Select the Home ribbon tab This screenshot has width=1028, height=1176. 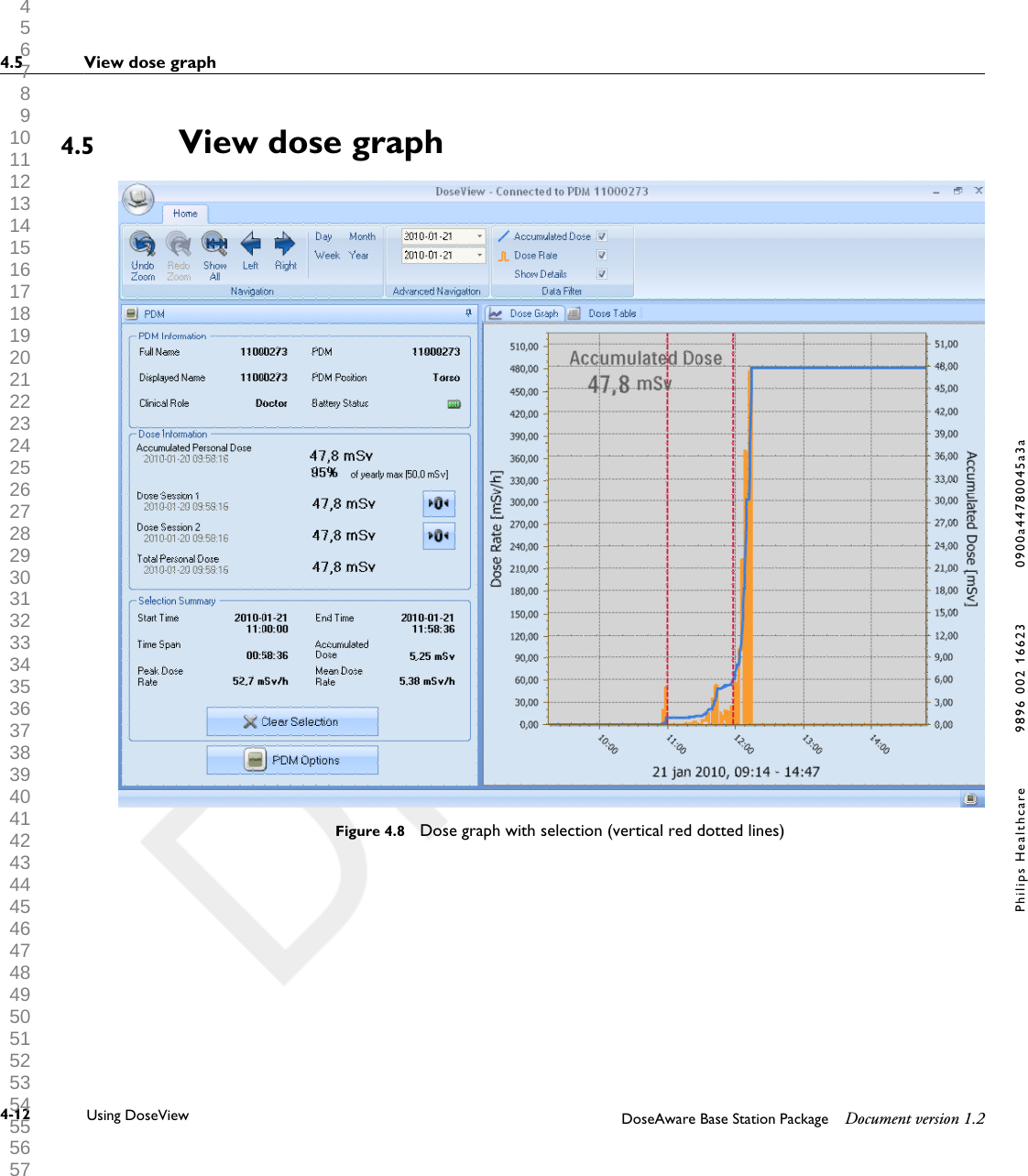186,213
